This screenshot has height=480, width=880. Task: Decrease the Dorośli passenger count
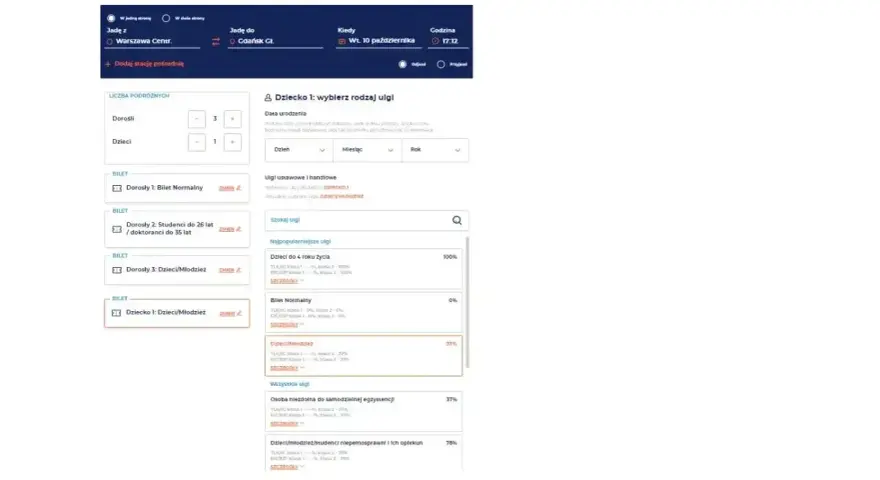pos(196,119)
